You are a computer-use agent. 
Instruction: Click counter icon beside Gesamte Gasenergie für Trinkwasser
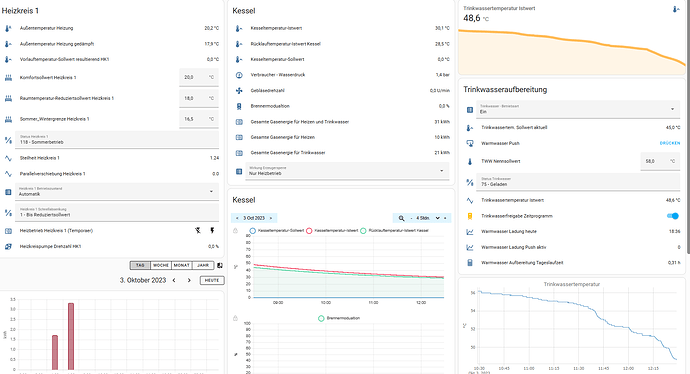coord(239,153)
